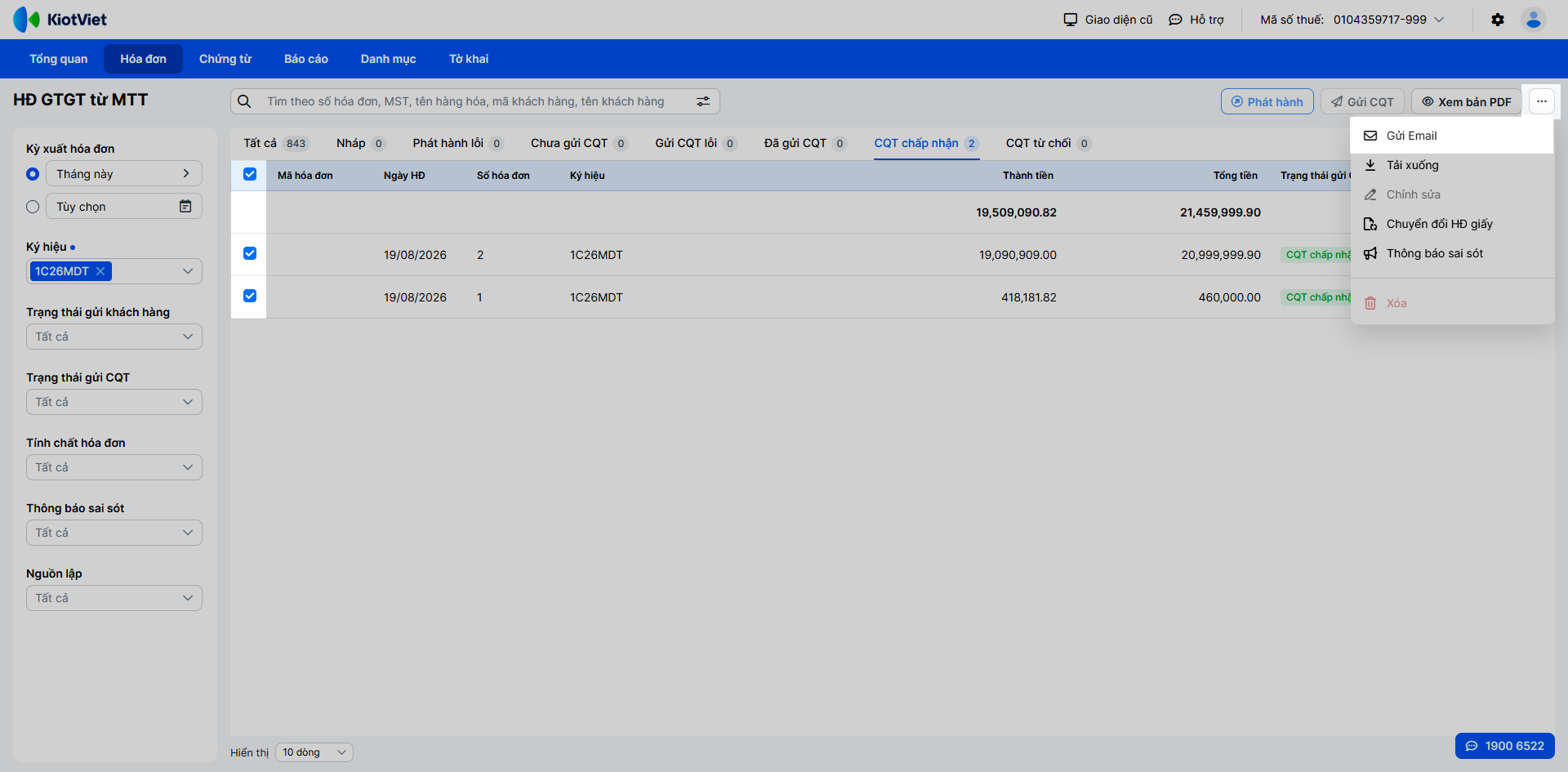Click the total amount 20,999,999.90 cell
This screenshot has width=1568, height=772.
(1221, 255)
